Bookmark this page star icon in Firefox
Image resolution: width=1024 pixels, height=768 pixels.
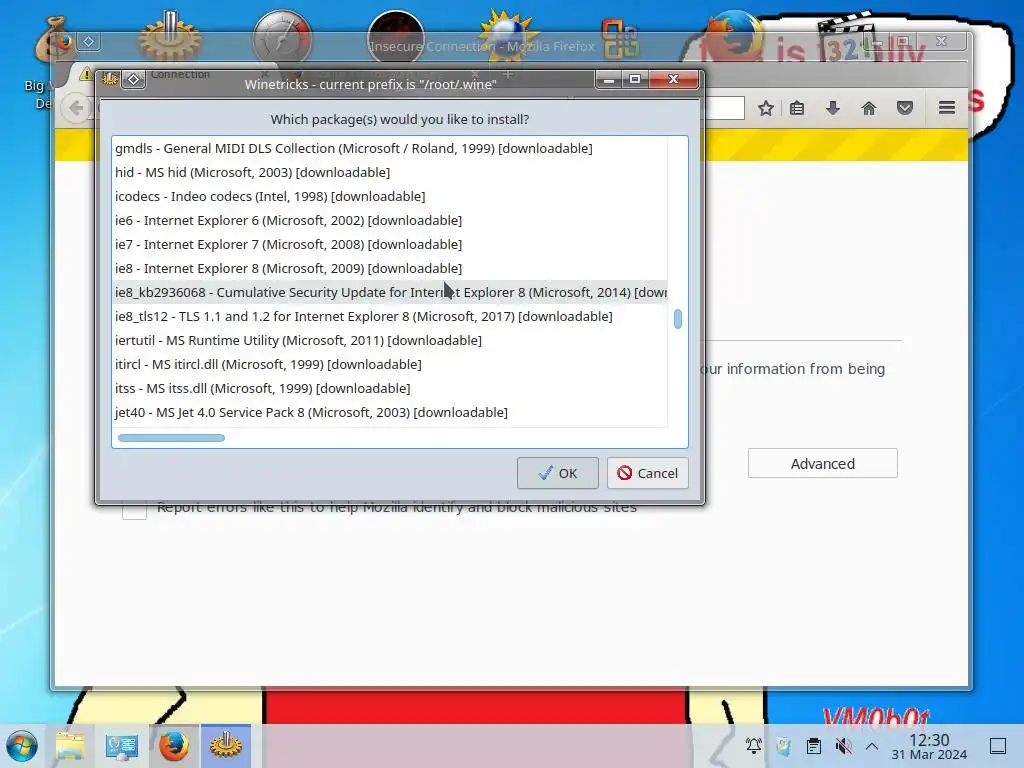[766, 108]
